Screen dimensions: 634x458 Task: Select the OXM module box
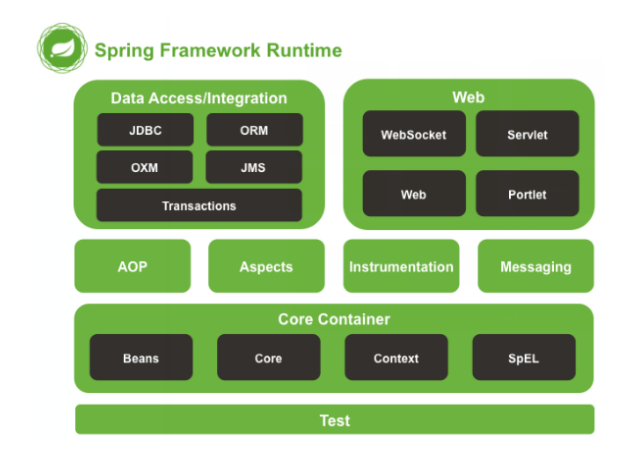145,167
